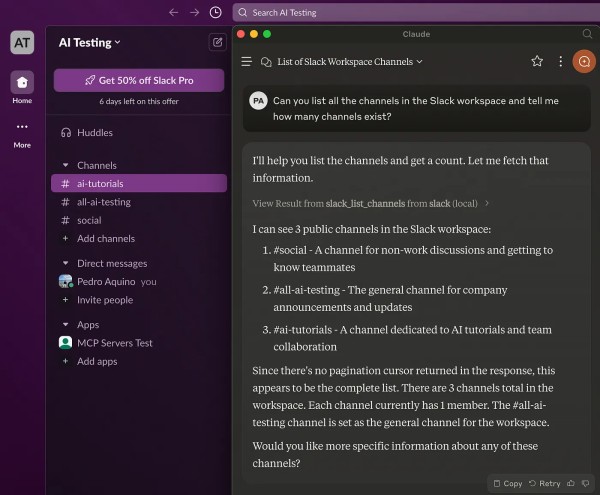Click the Search AI Testing field
This screenshot has height=495, width=600.
click(x=416, y=13)
